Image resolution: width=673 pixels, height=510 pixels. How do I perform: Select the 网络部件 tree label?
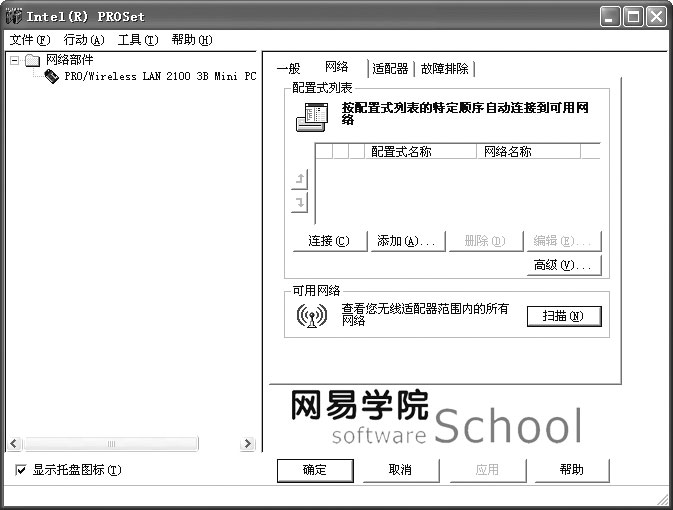tap(70, 60)
